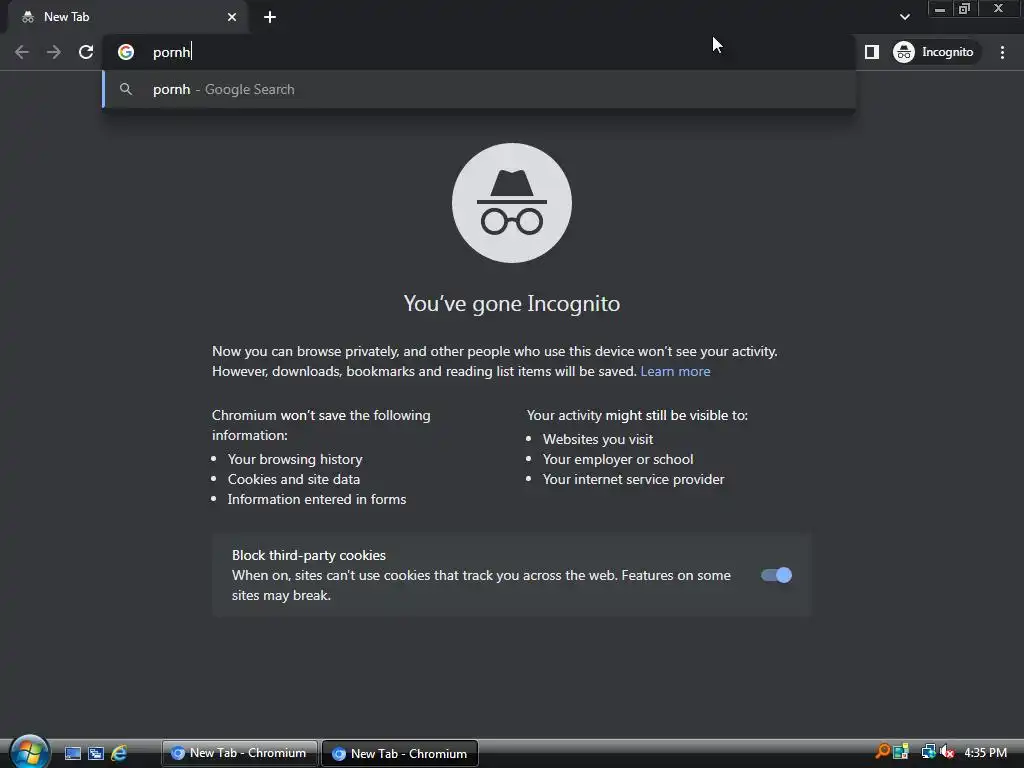
Task: Click 'Your browsing history' list item
Action: click(295, 459)
